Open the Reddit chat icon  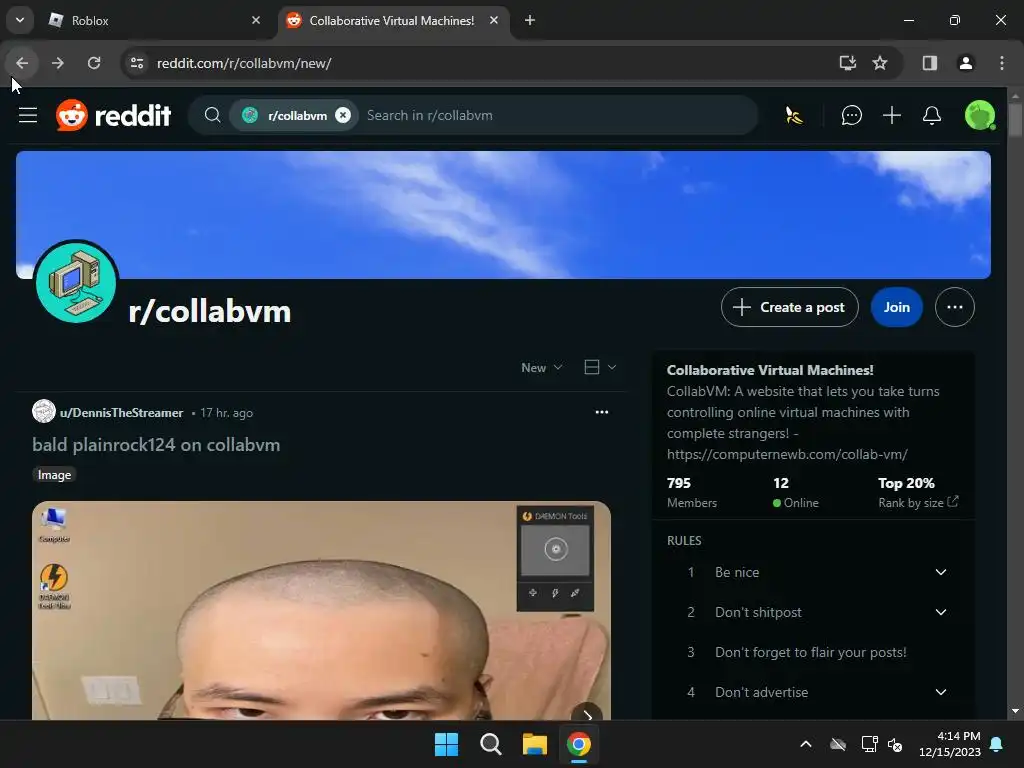[852, 116]
